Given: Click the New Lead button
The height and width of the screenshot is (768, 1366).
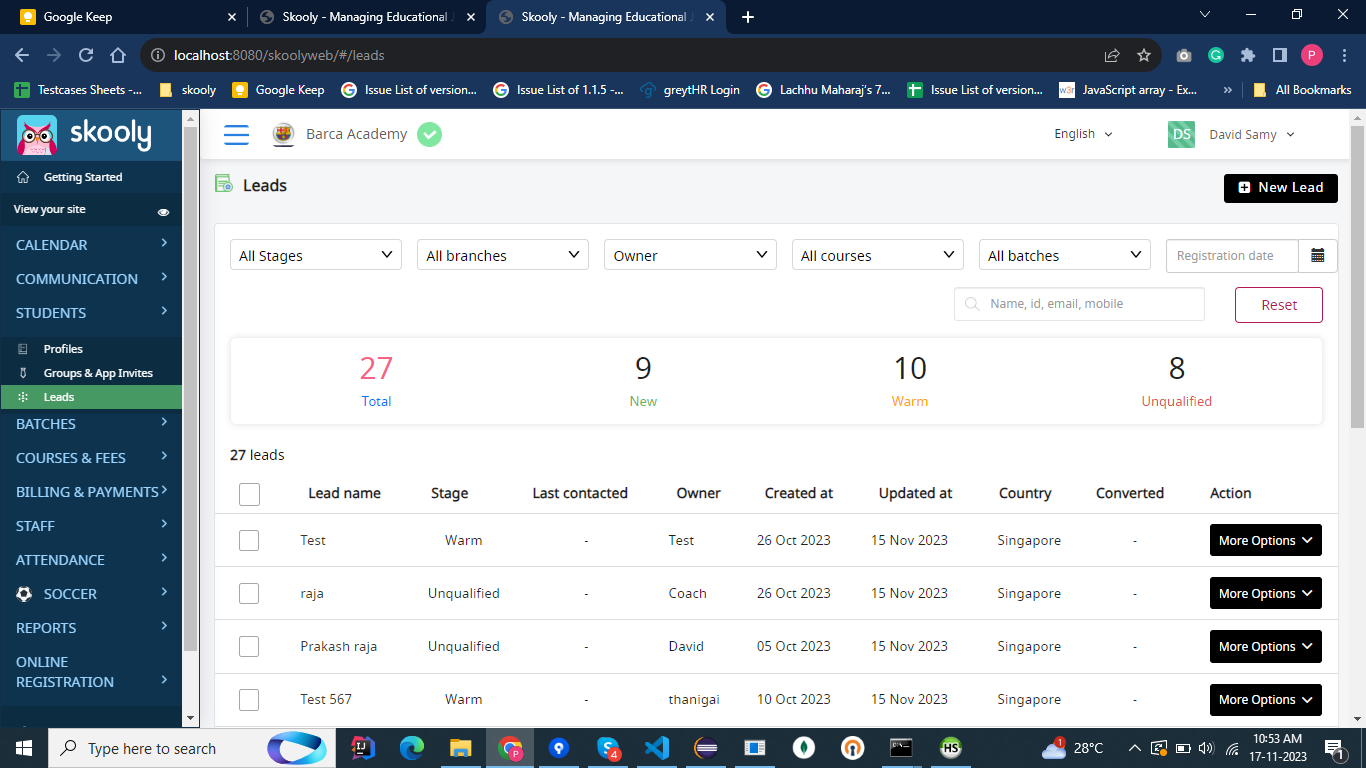Looking at the screenshot, I should pyautogui.click(x=1281, y=187).
